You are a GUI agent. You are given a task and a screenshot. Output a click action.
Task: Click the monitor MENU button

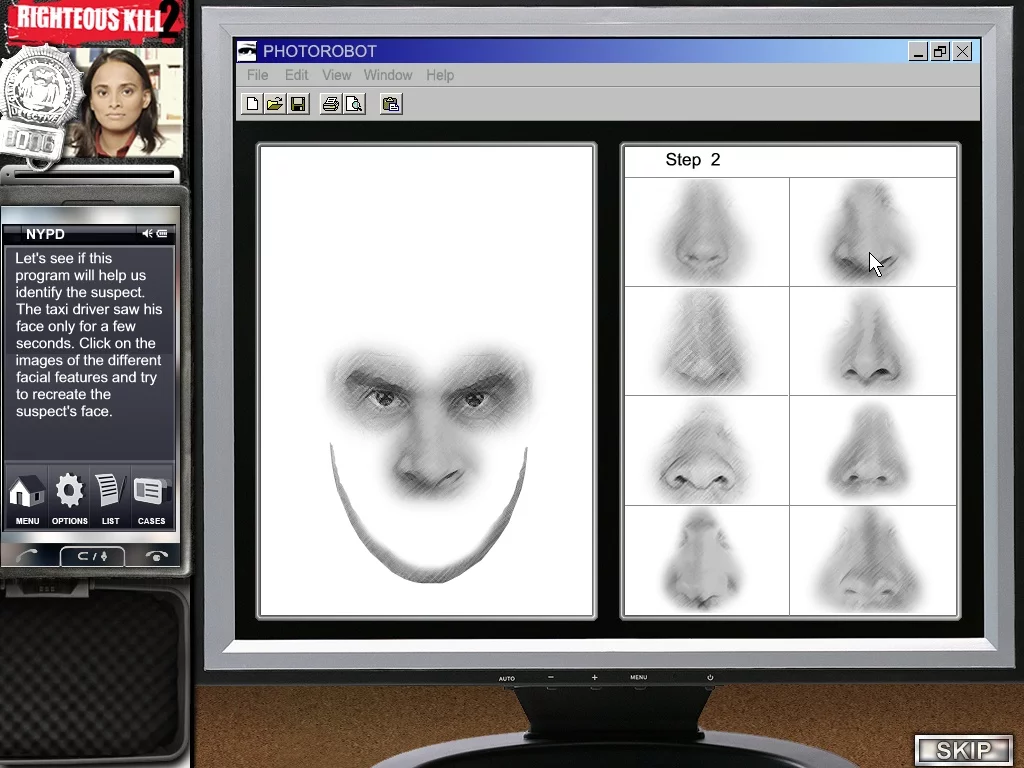coord(639,677)
